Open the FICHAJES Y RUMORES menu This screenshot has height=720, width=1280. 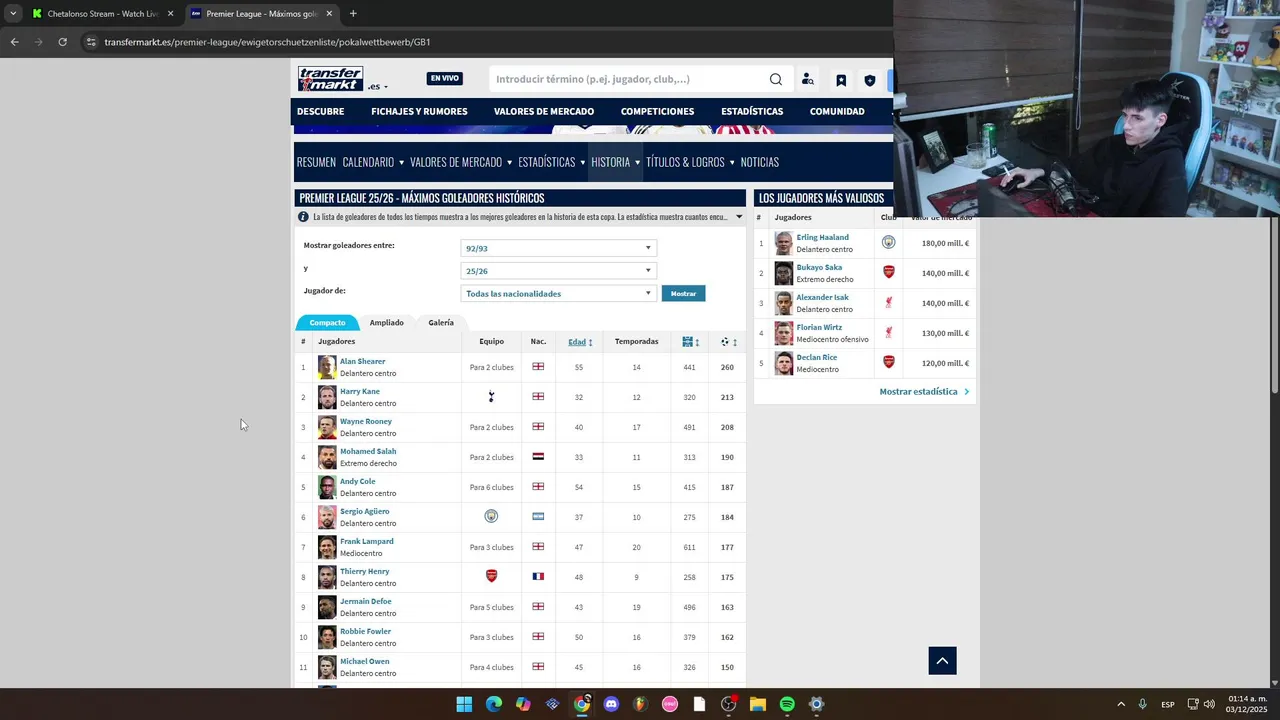click(419, 111)
